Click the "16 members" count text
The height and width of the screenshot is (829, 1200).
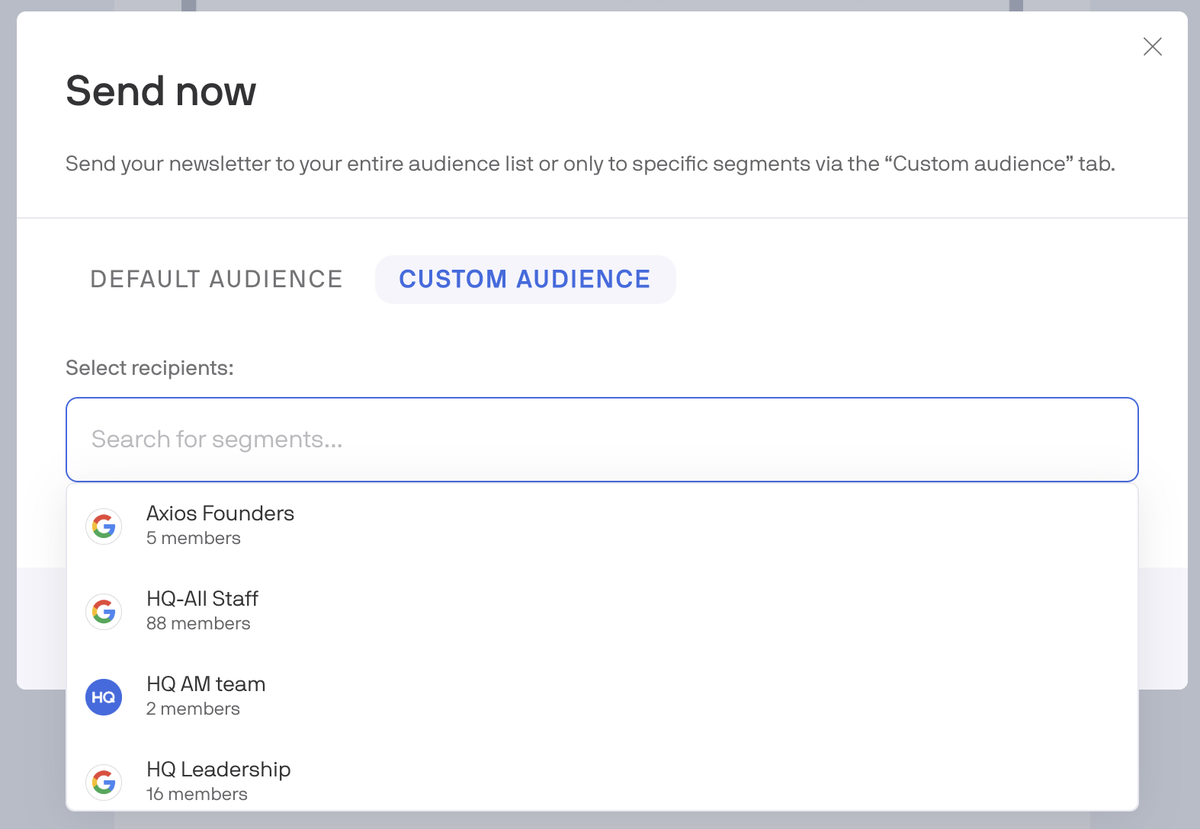coord(197,794)
